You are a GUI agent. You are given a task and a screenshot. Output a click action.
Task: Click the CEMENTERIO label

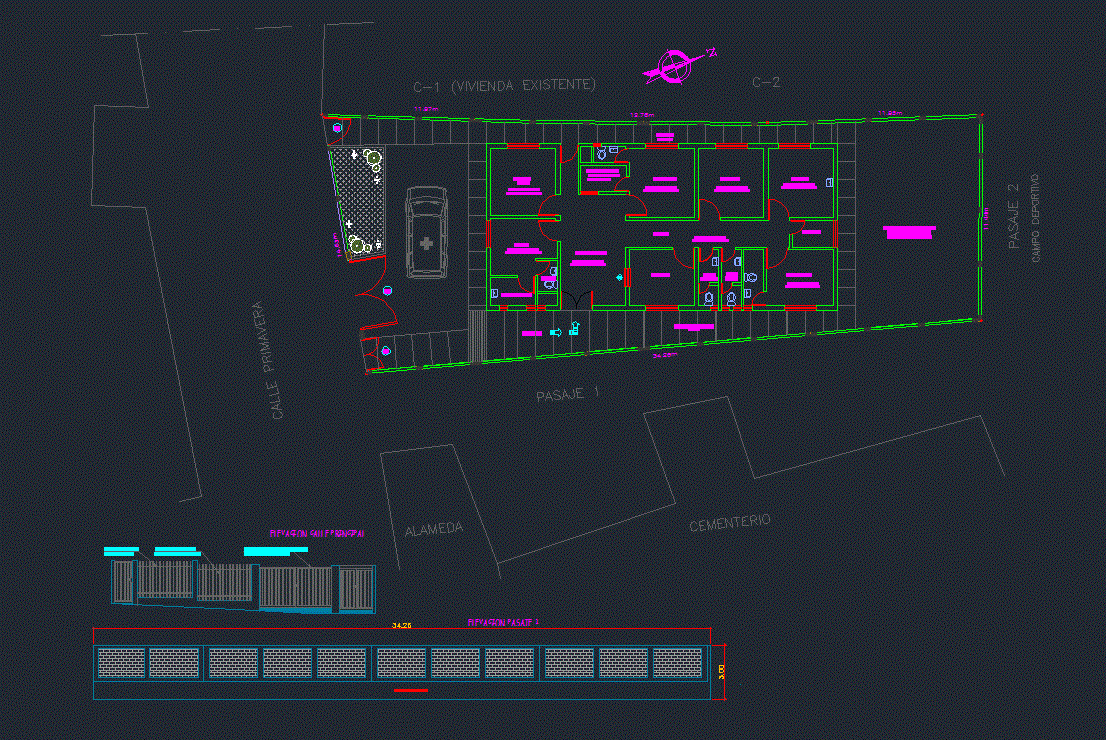coord(730,522)
